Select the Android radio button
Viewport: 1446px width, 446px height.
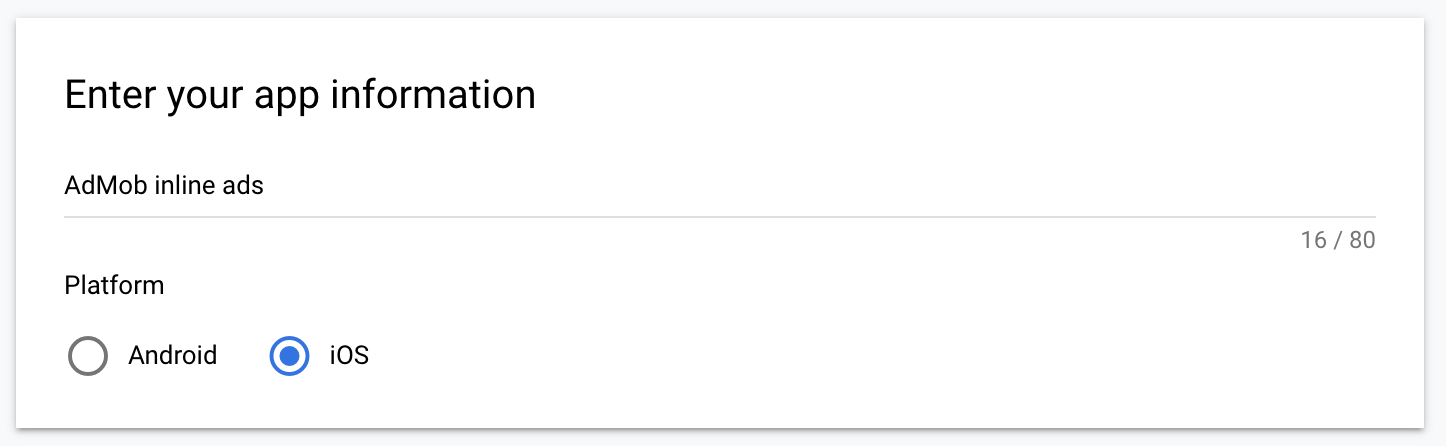point(88,356)
